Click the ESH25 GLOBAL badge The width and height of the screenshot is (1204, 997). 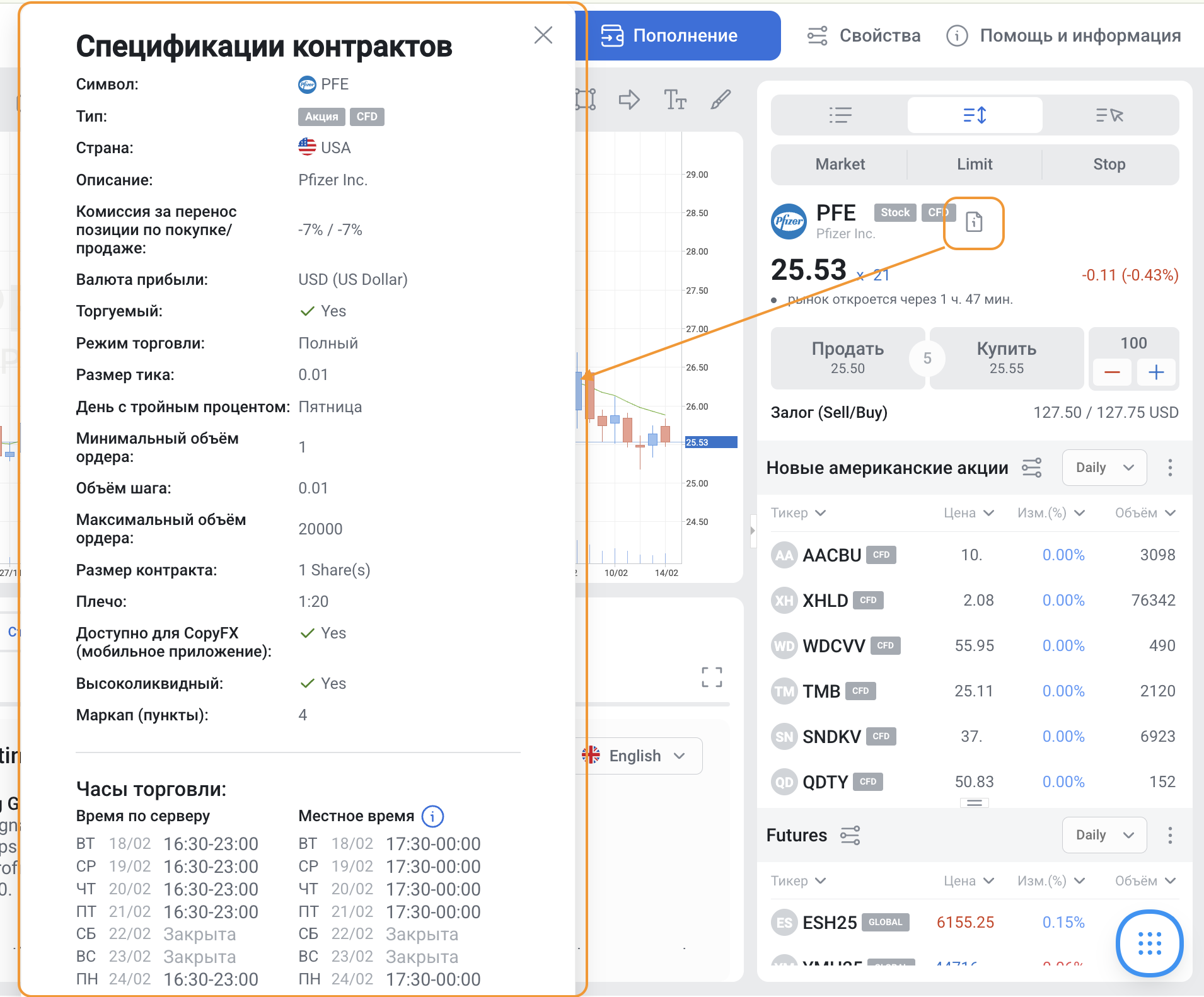(x=886, y=923)
